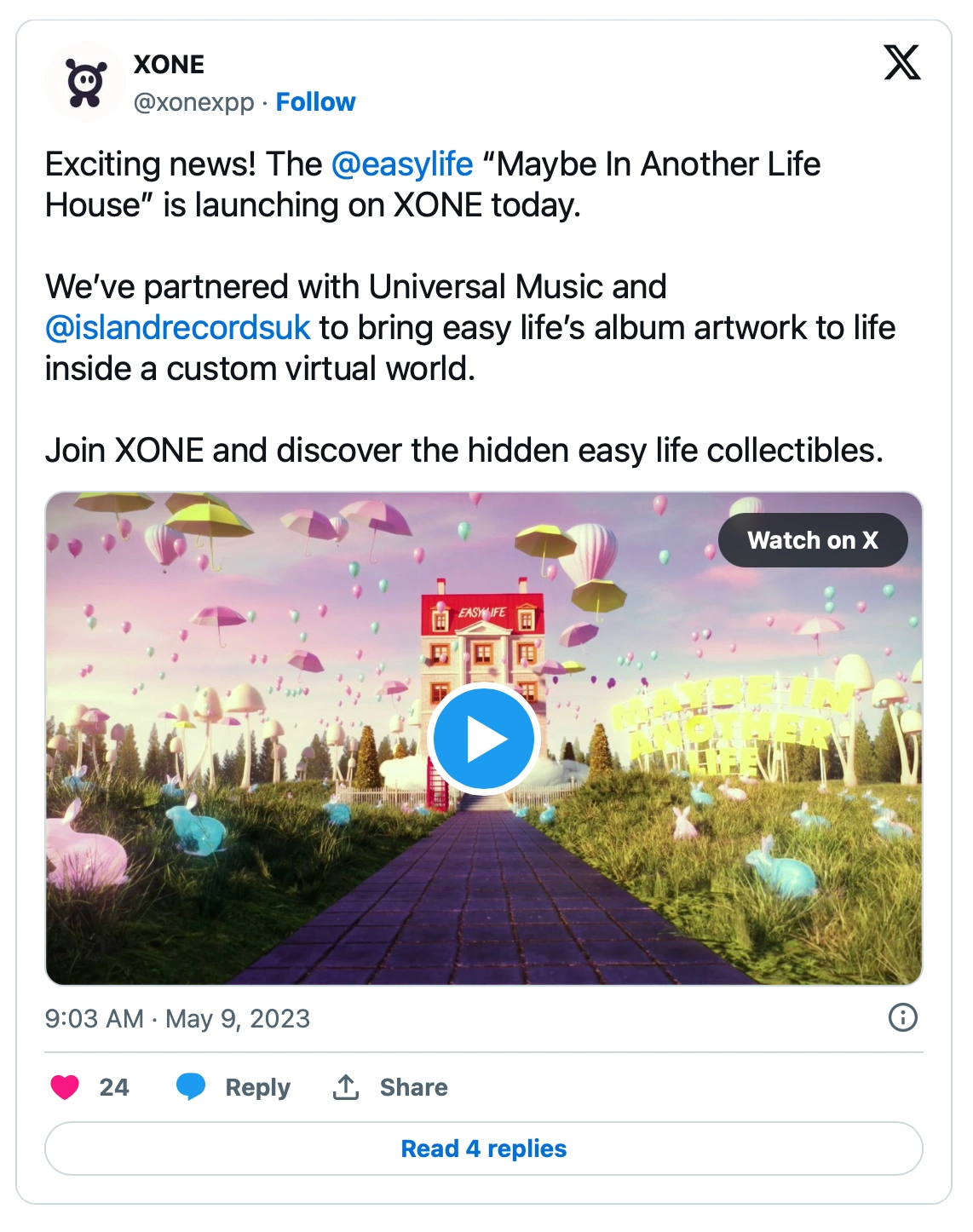Click the 9:03 AM May 9, 2023 timestamp
The height and width of the screenshot is (1232, 973).
[177, 1019]
